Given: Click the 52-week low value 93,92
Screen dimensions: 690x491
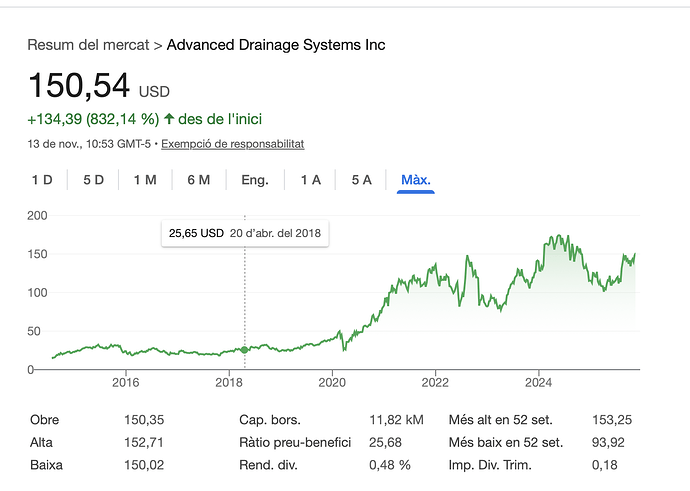Looking at the screenshot, I should (608, 442).
